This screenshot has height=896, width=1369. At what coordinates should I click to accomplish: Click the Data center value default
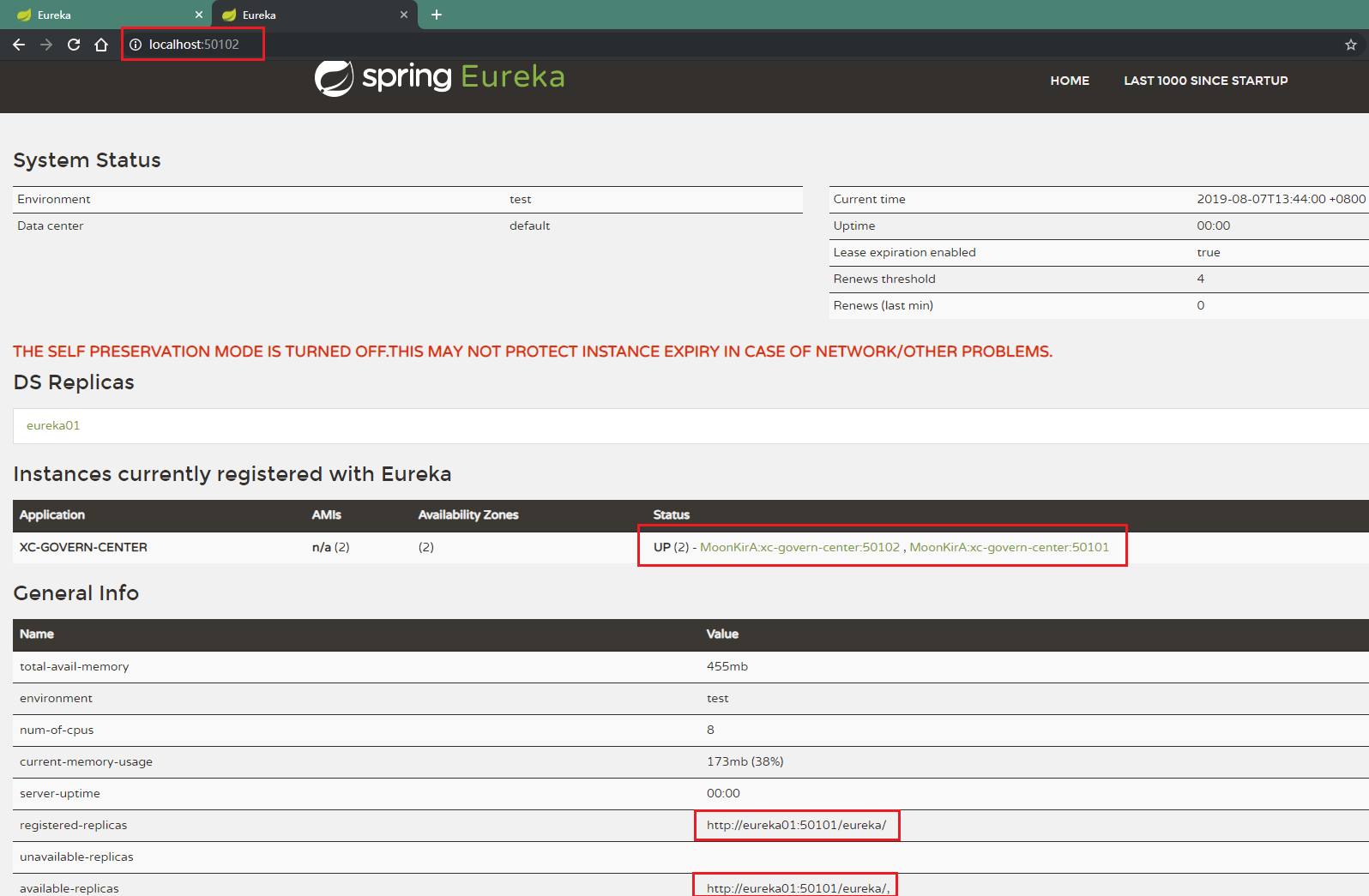(529, 226)
